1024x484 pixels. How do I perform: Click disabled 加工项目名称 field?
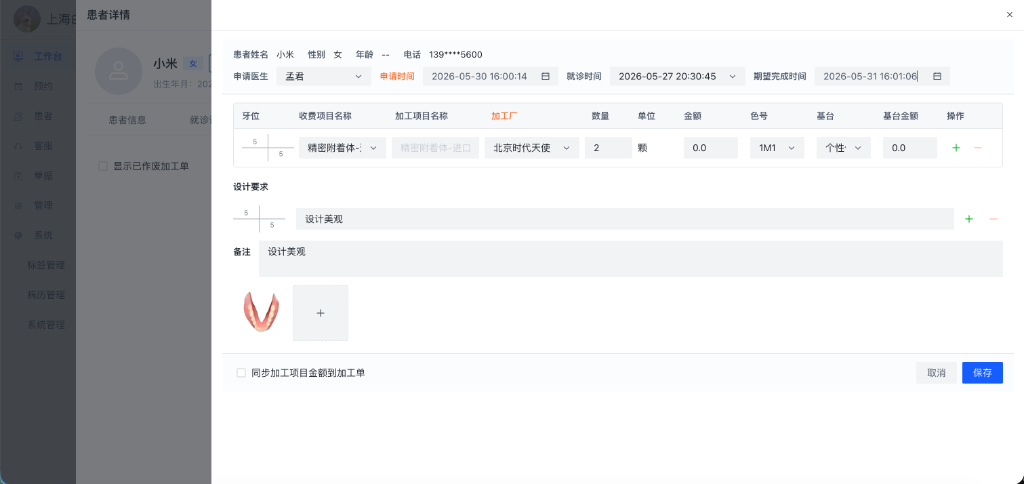435,148
